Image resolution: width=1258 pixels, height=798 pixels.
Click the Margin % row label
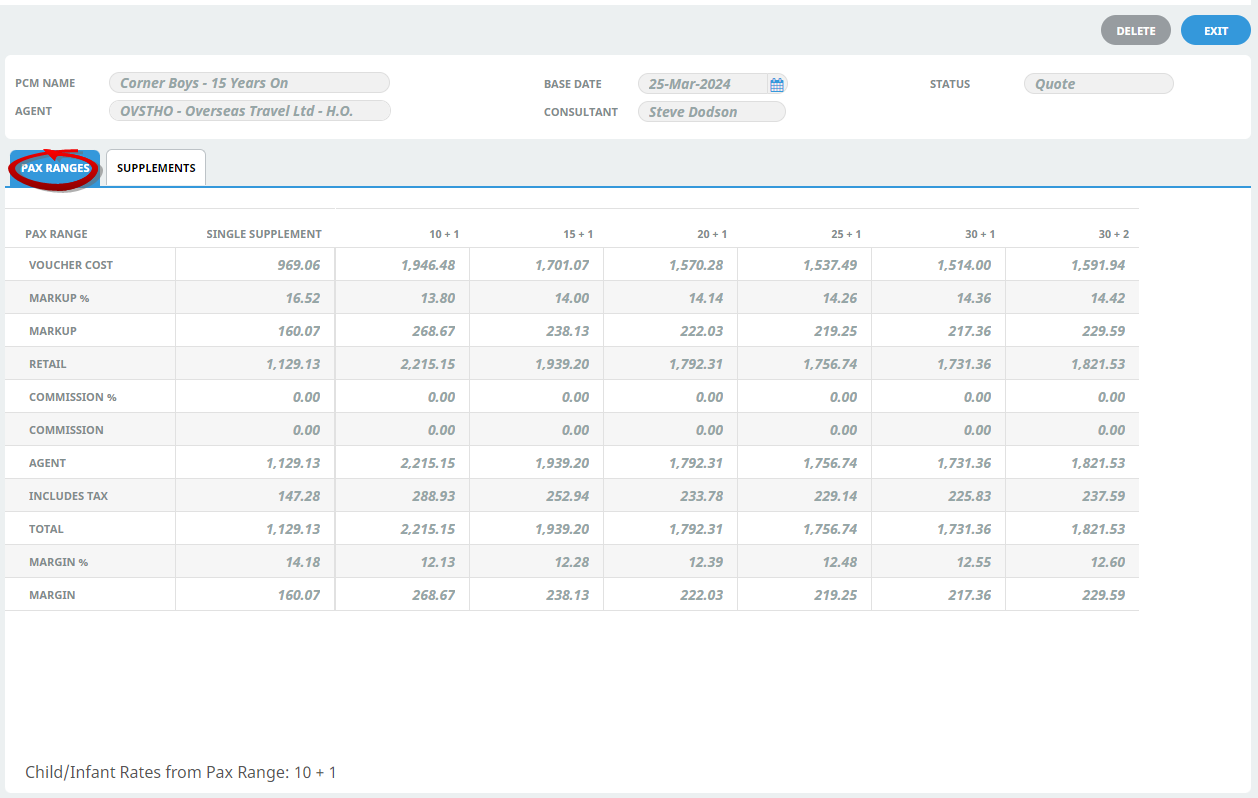(x=59, y=562)
